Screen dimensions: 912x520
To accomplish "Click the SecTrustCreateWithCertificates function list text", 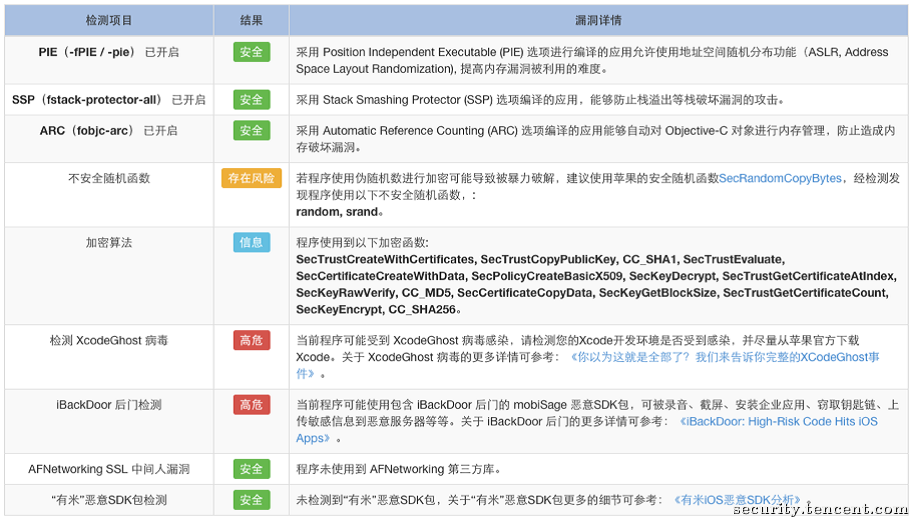I will click(594, 284).
